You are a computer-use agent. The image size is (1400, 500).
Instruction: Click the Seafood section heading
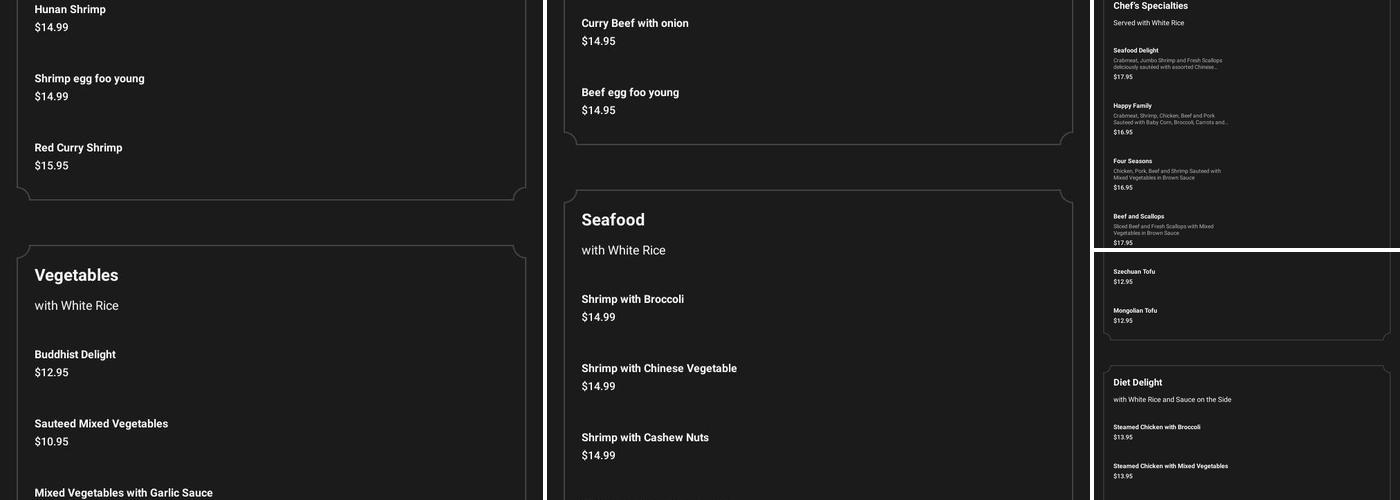point(613,220)
